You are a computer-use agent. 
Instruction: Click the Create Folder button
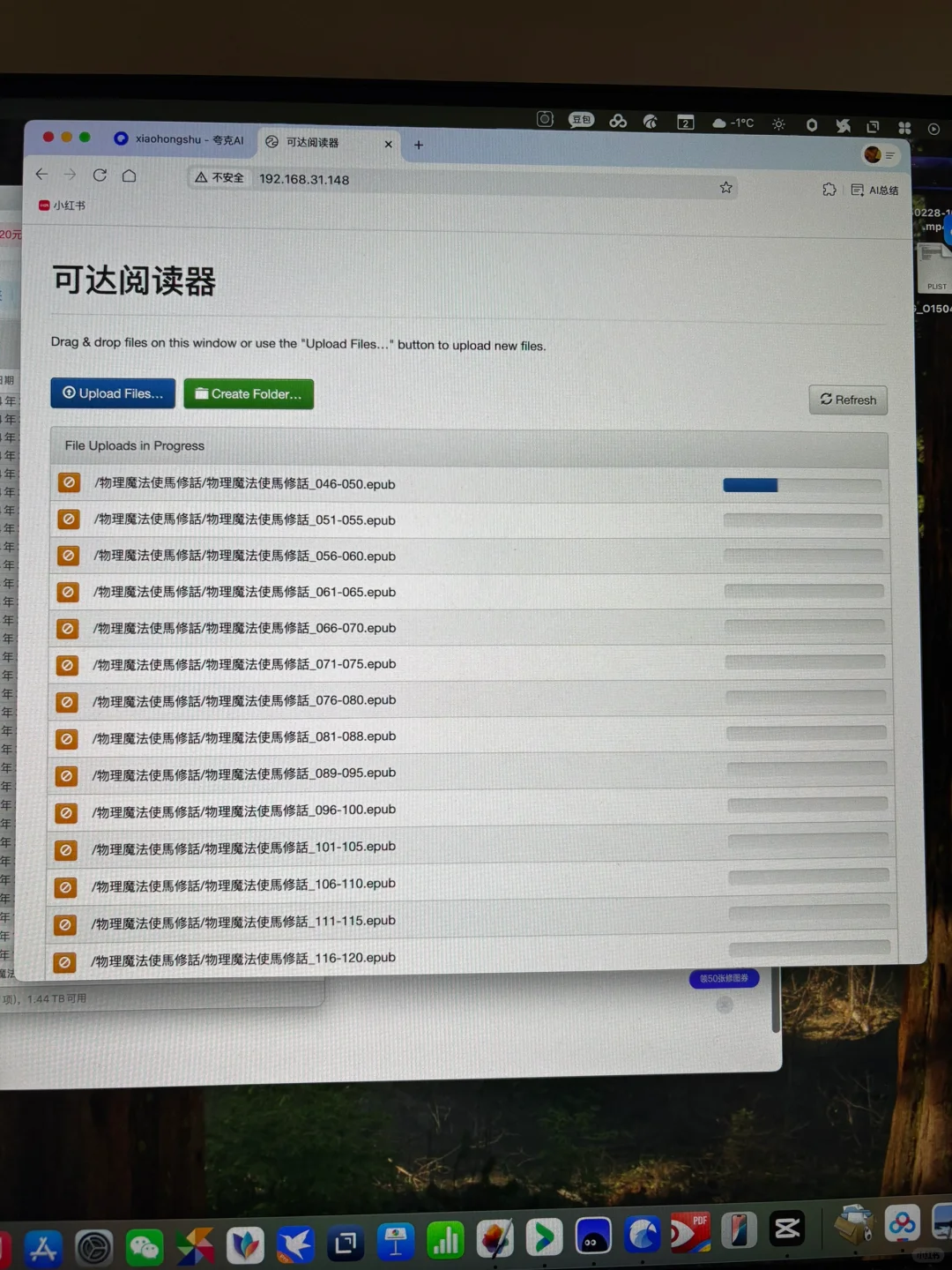pos(249,394)
